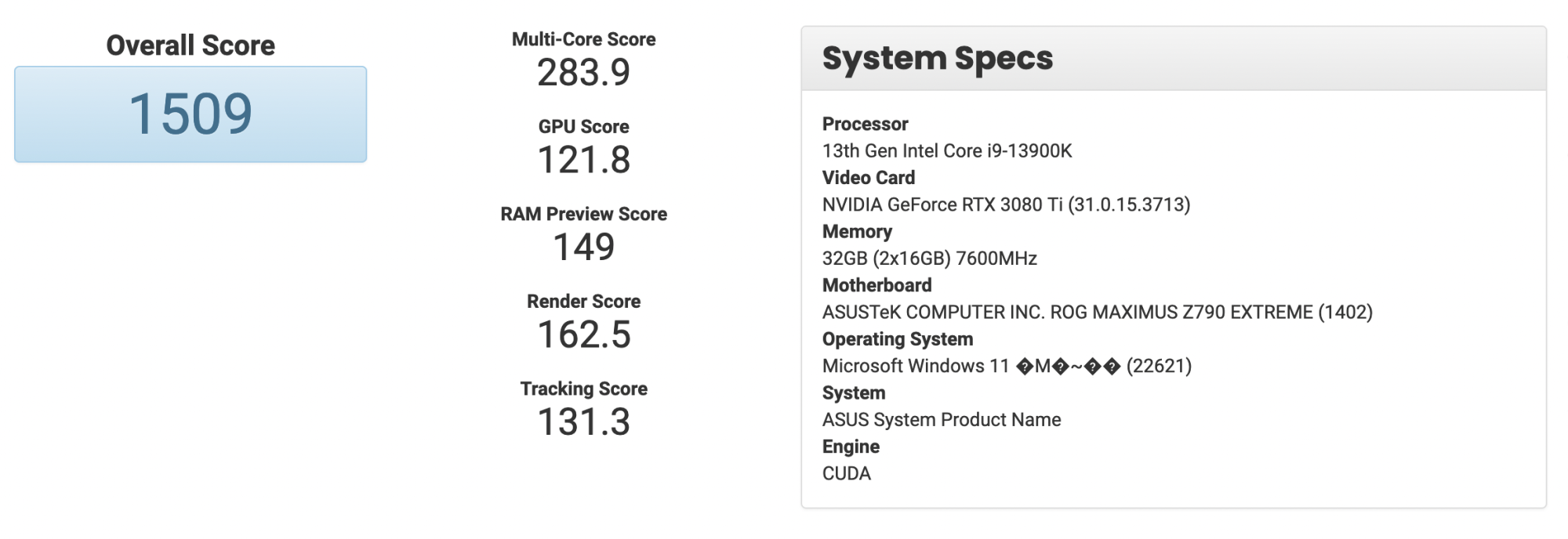Screen dimensions: 1568x539
Task: Click the Motherboard label
Action: [x=877, y=285]
